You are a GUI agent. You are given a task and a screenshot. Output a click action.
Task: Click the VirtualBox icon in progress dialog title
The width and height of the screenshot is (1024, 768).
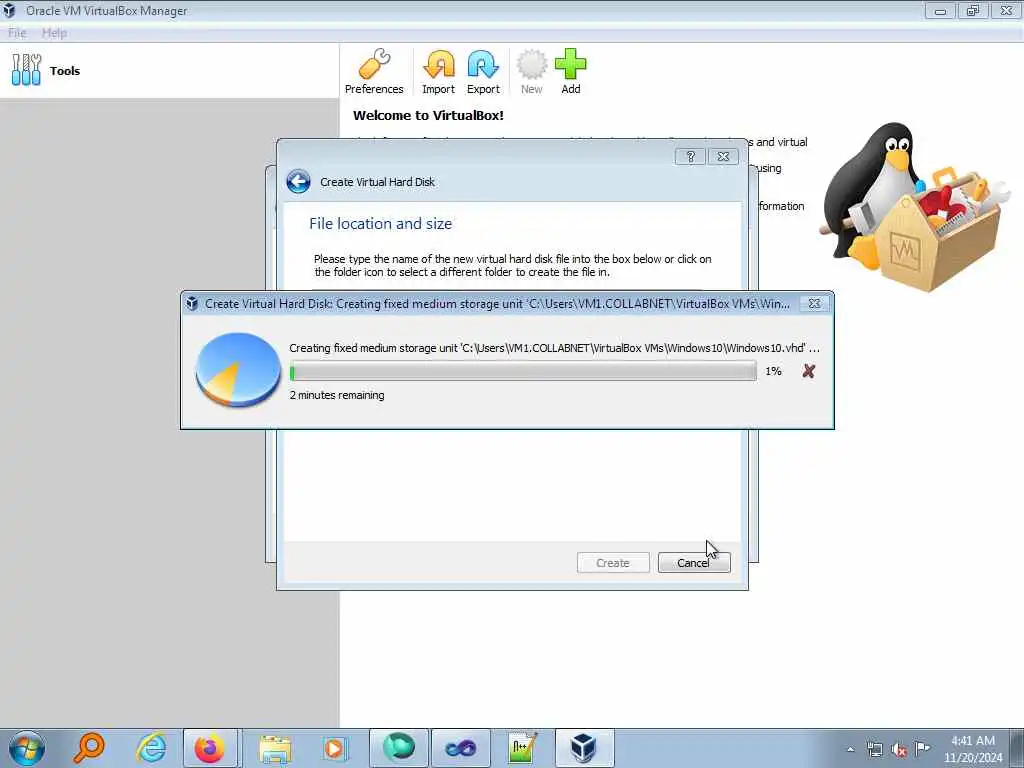coord(192,304)
